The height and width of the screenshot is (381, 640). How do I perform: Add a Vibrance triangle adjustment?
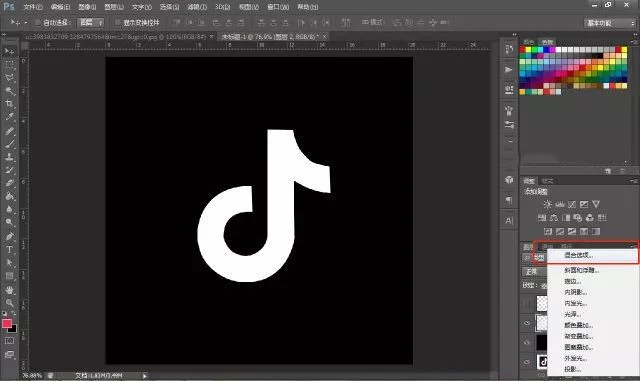(x=596, y=204)
